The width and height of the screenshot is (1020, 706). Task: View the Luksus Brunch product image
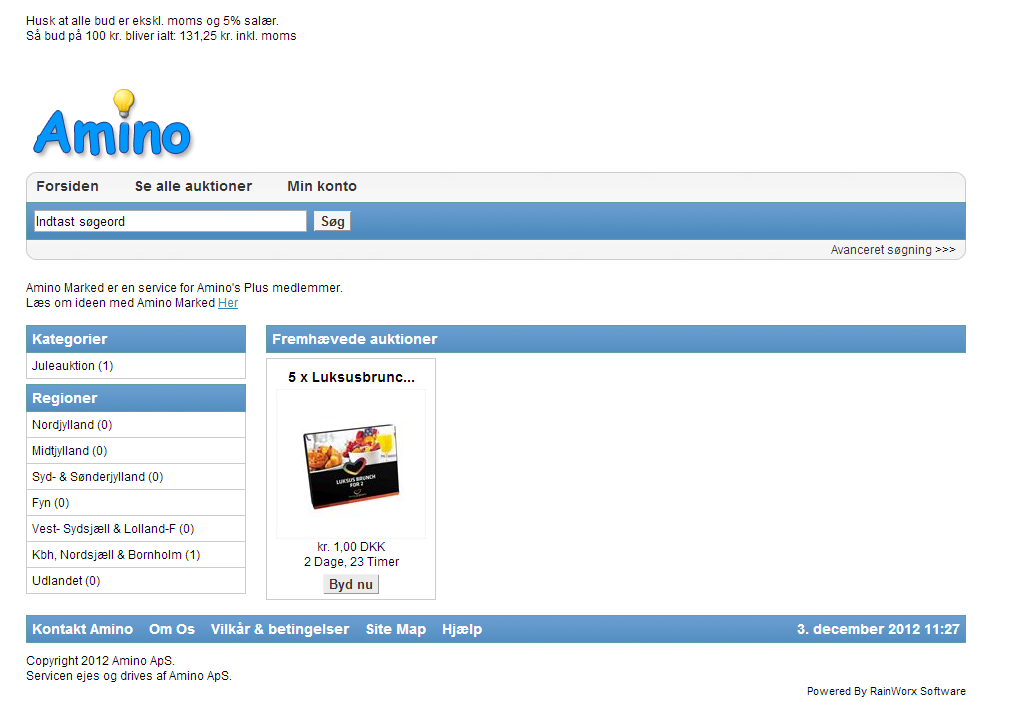351,465
